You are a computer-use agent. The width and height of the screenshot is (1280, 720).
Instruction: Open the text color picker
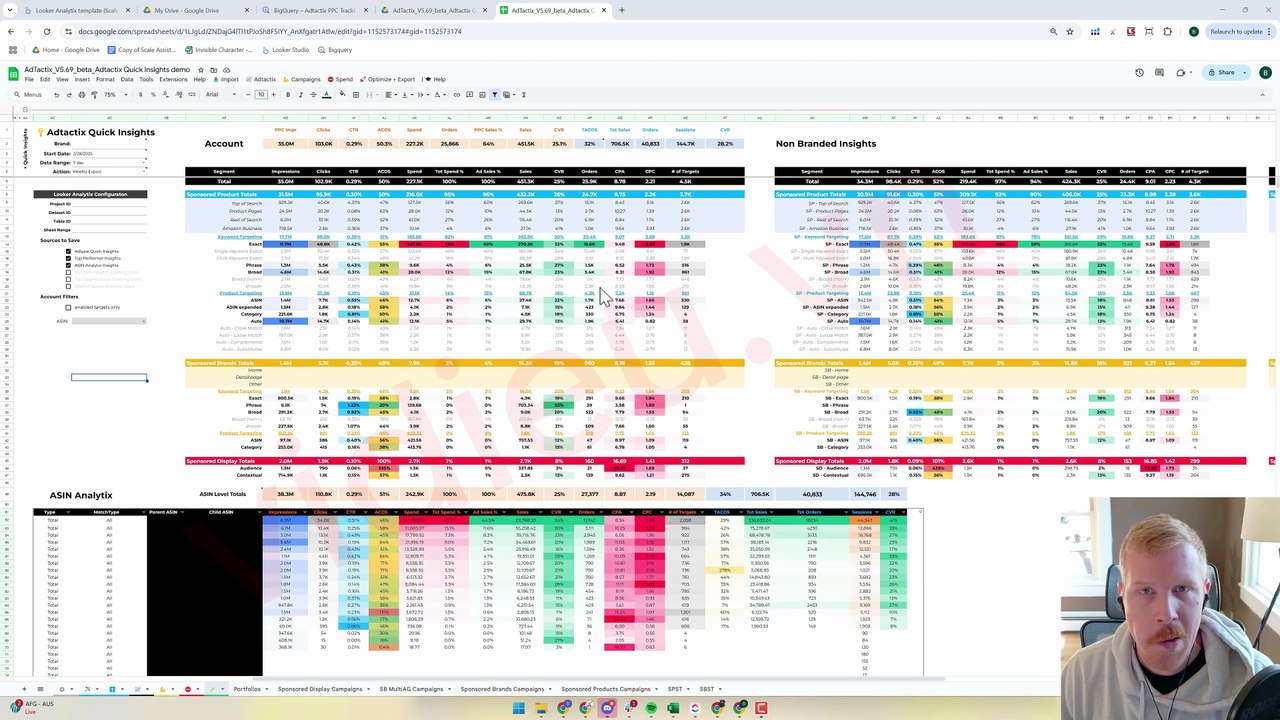(326, 95)
